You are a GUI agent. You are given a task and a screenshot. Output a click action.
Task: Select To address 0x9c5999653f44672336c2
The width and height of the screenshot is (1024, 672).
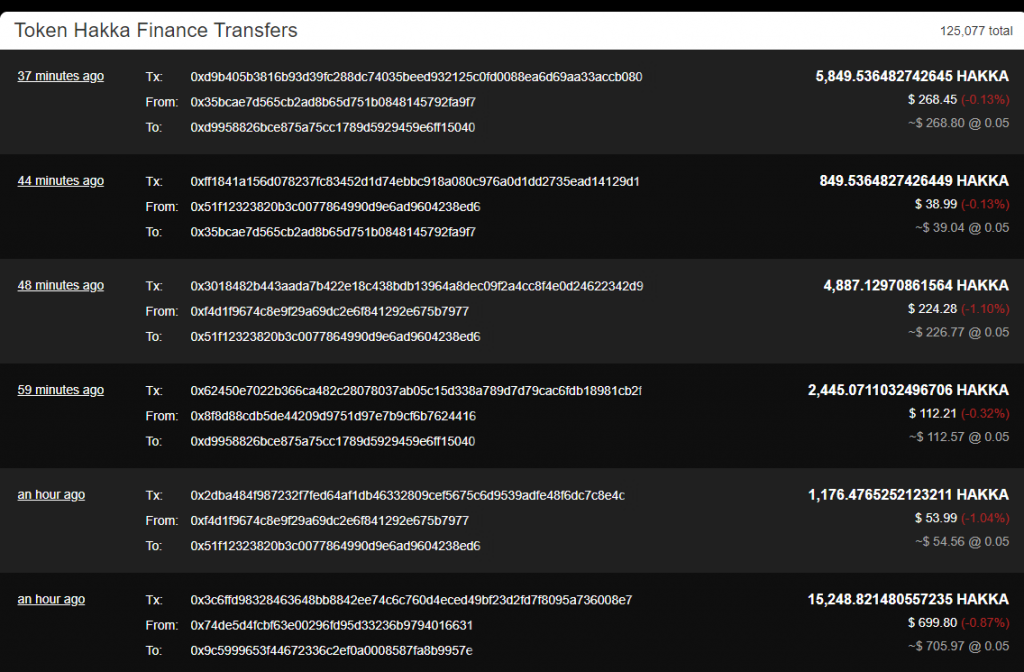331,651
